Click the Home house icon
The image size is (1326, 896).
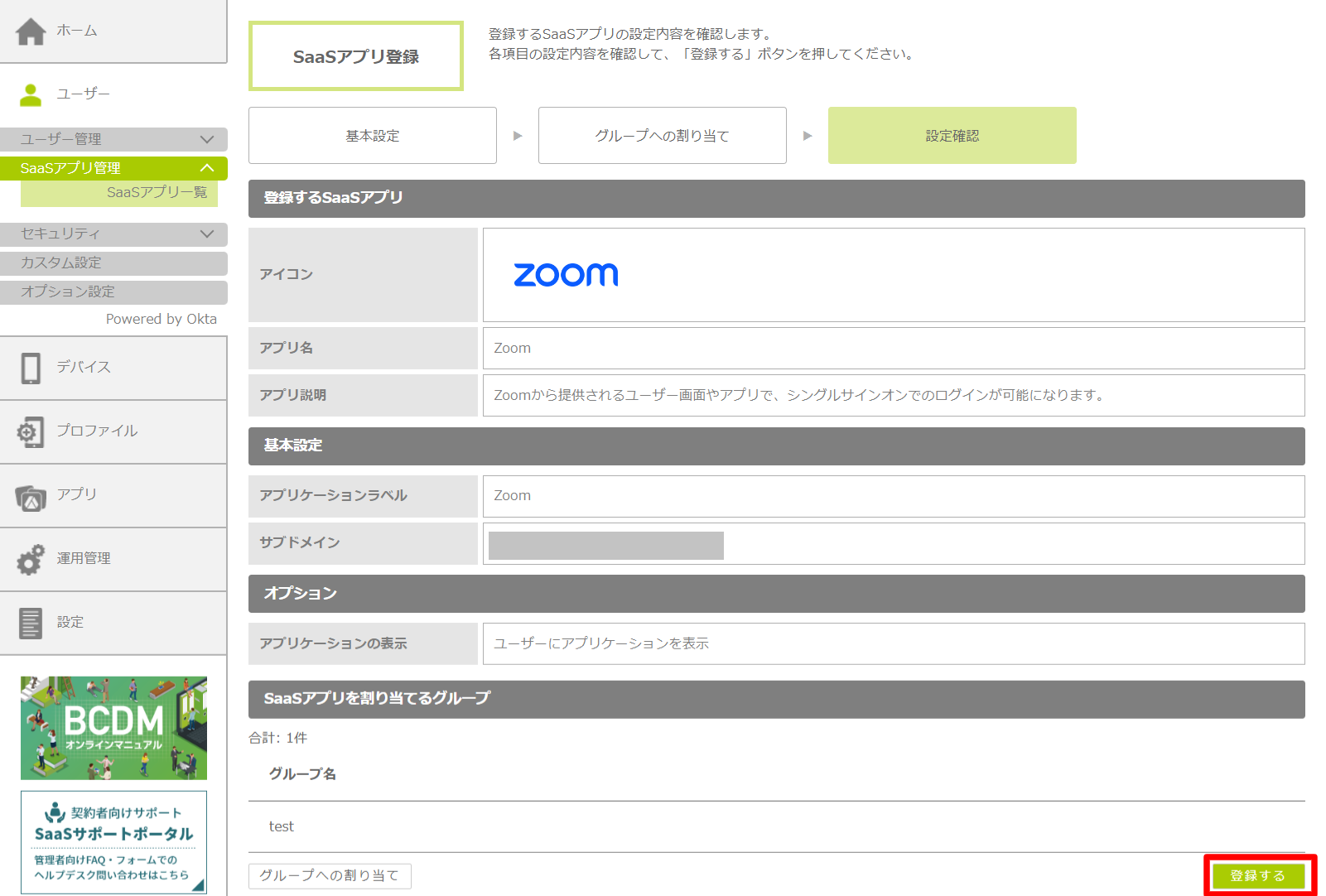tap(31, 31)
